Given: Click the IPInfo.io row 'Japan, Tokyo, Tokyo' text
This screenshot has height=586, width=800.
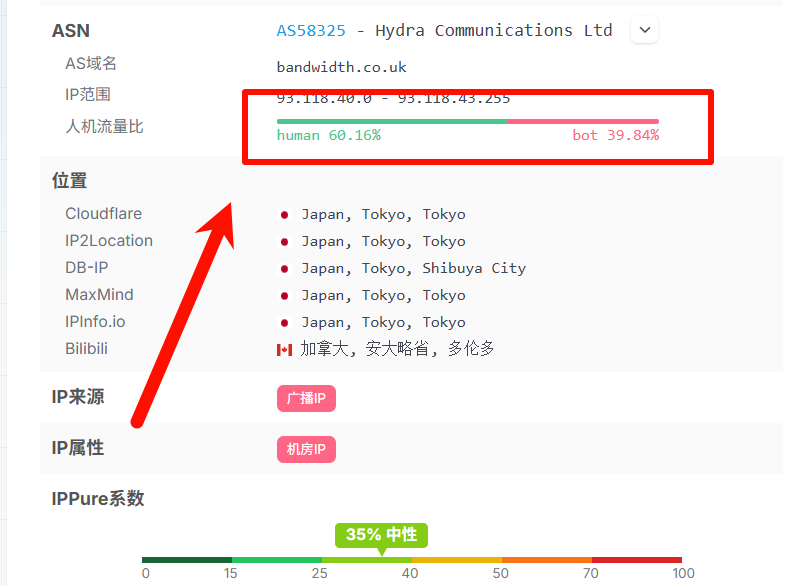Looking at the screenshot, I should coord(383,322).
